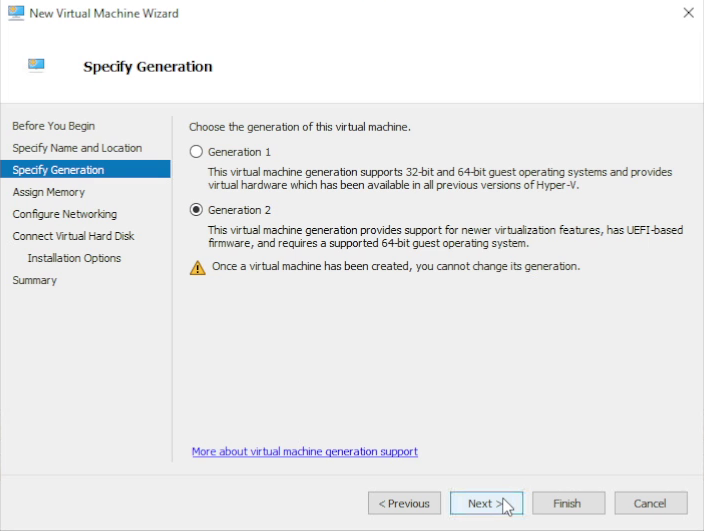Click the Finish button
The height and width of the screenshot is (531, 704).
coord(567,503)
